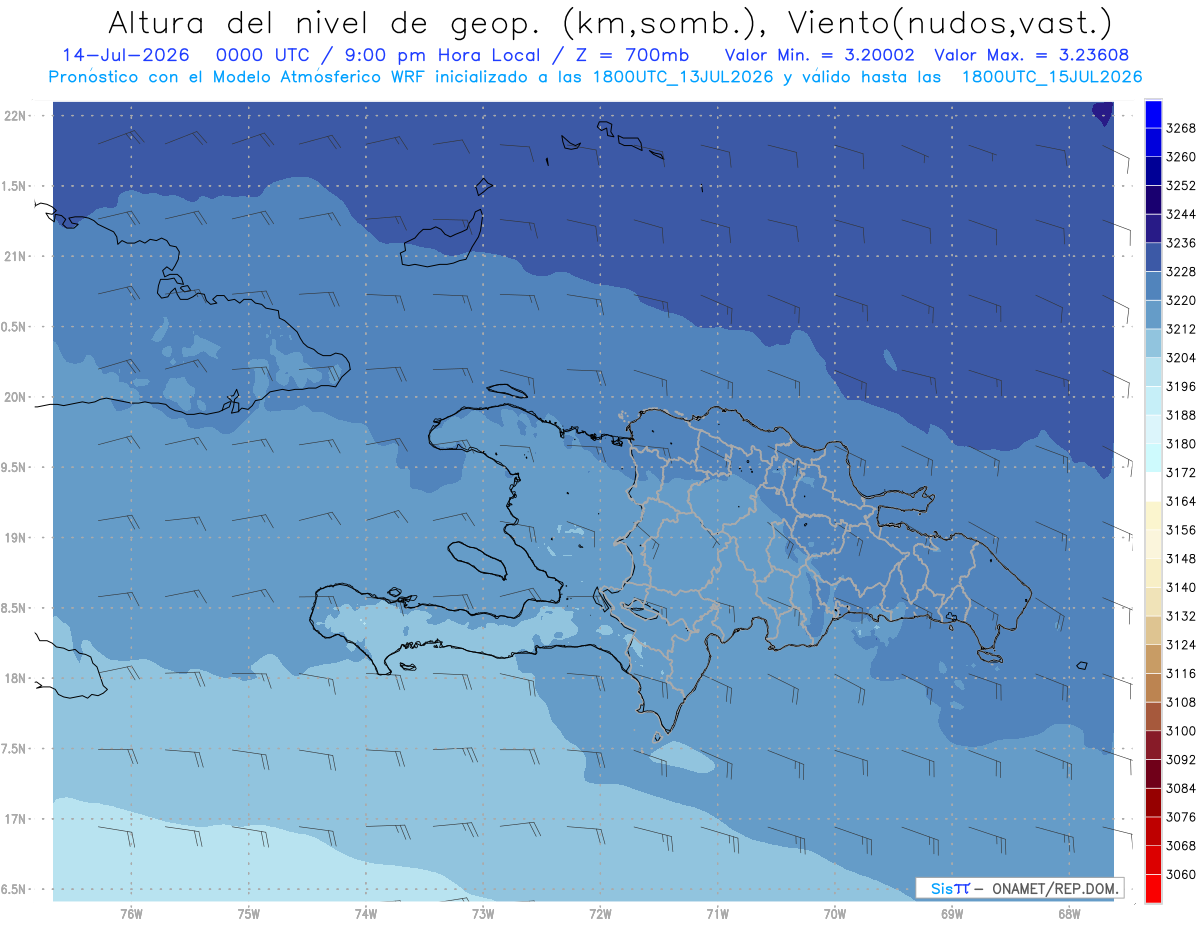1200x927 pixels.
Task: Click the legend value "3084"
Action: tap(1180, 788)
